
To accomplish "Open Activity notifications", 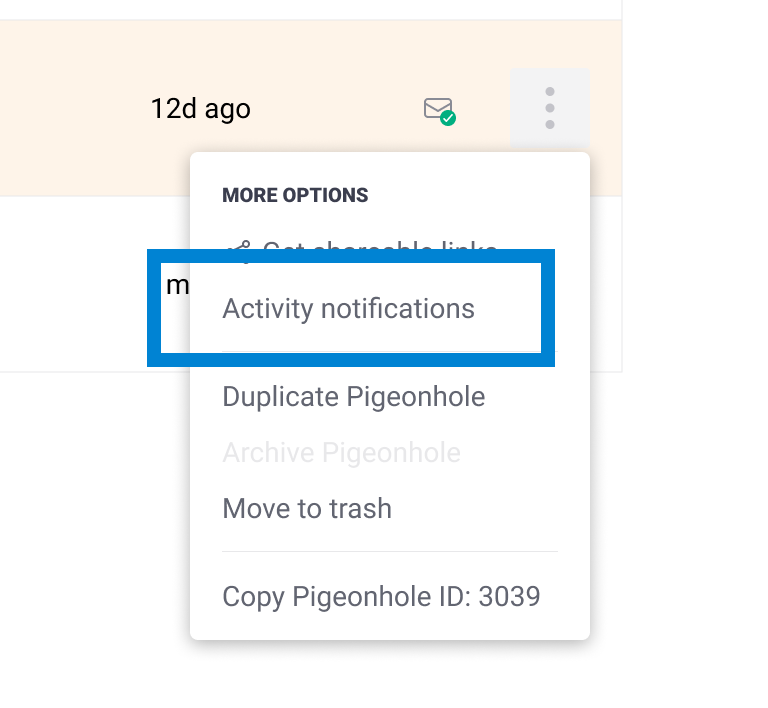I will 348,308.
